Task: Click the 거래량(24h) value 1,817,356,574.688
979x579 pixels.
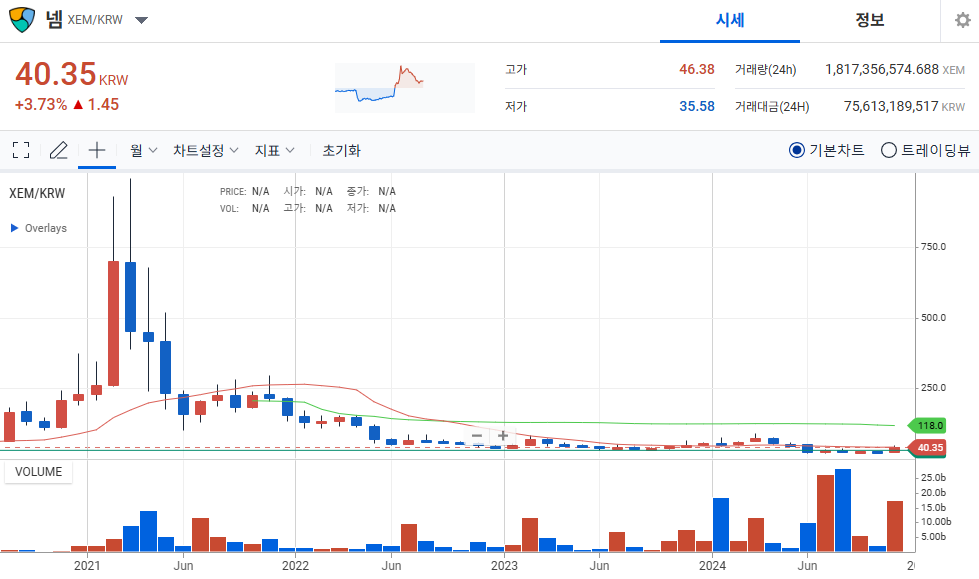Action: [x=882, y=69]
